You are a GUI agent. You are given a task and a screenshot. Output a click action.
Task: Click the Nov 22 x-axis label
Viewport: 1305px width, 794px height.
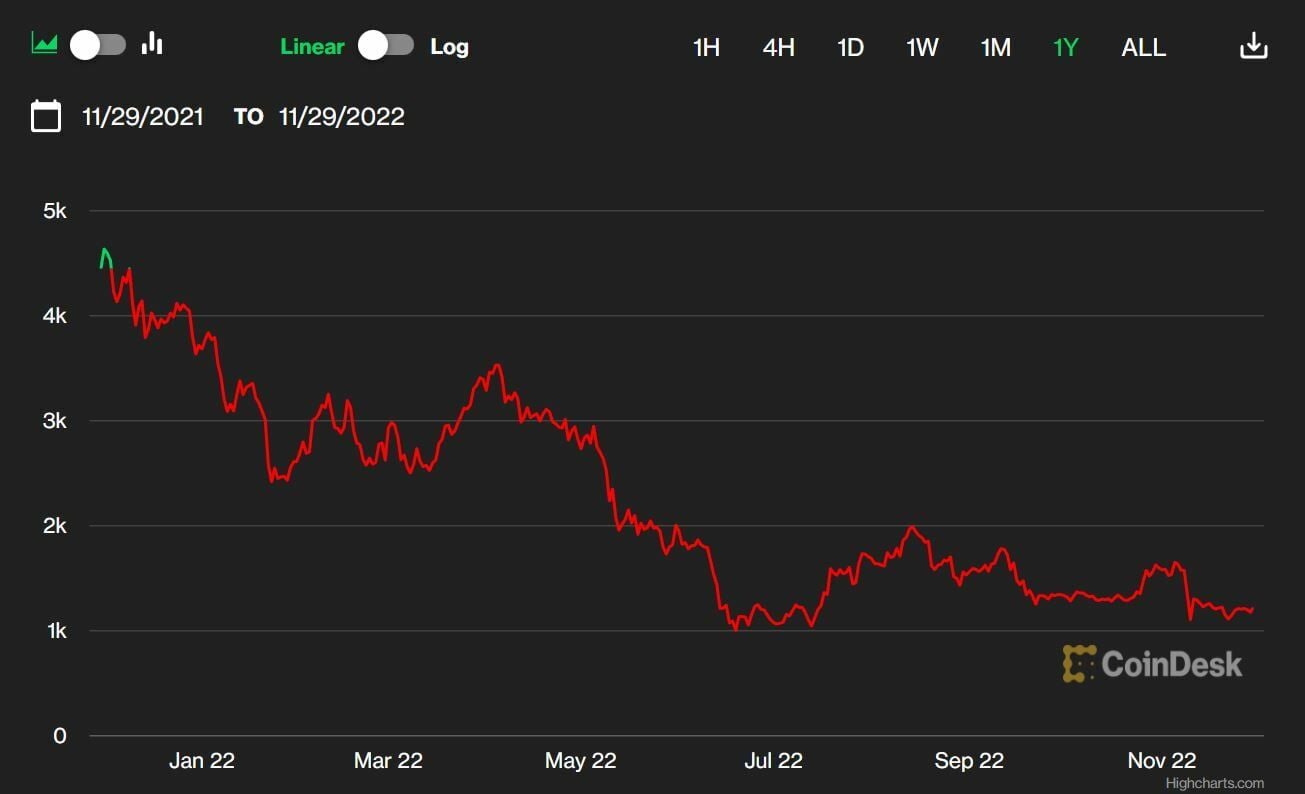(1162, 761)
